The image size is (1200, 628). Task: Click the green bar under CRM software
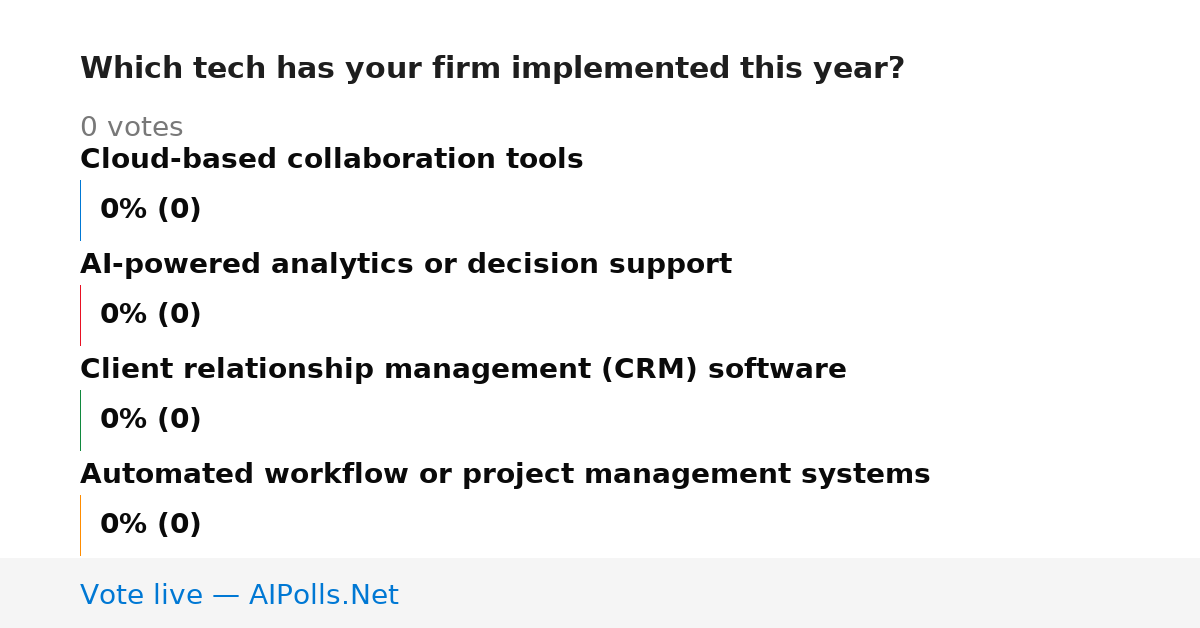81,420
